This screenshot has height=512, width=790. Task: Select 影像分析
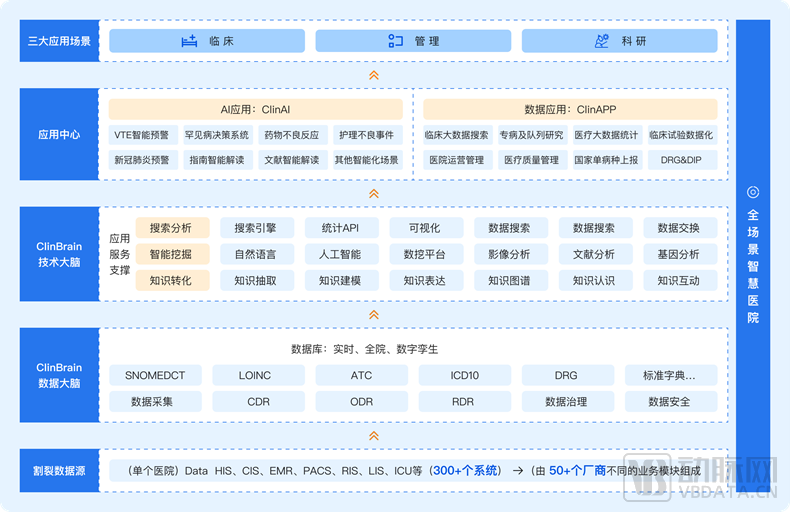pos(511,254)
